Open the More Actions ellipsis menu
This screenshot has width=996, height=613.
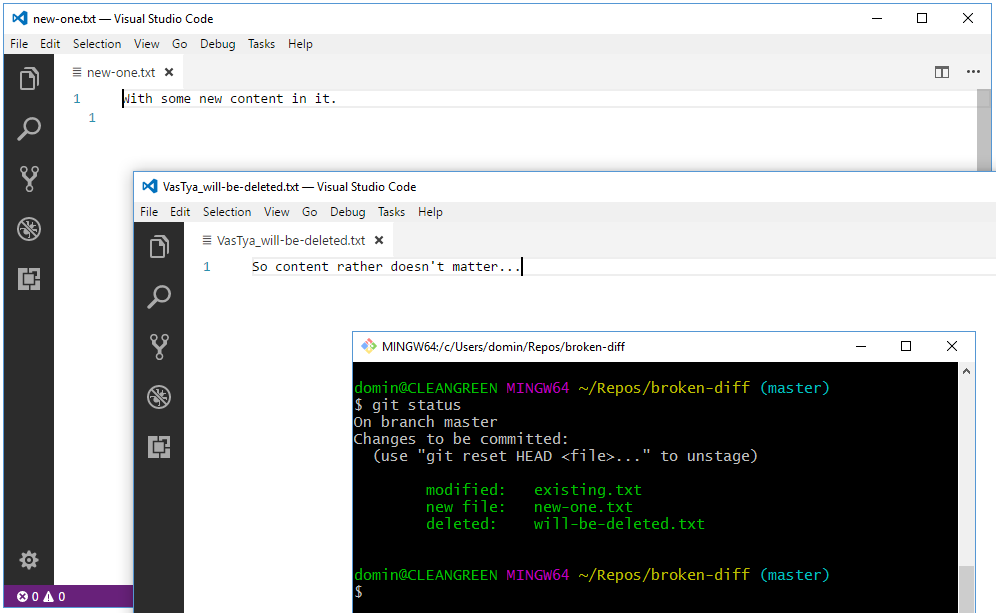click(975, 72)
